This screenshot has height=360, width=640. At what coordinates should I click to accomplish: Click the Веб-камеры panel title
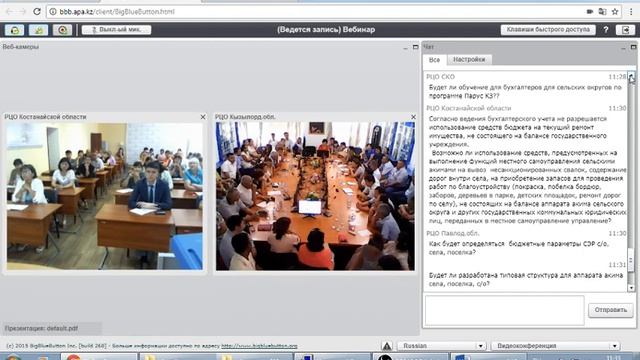pyautogui.click(x=21, y=47)
